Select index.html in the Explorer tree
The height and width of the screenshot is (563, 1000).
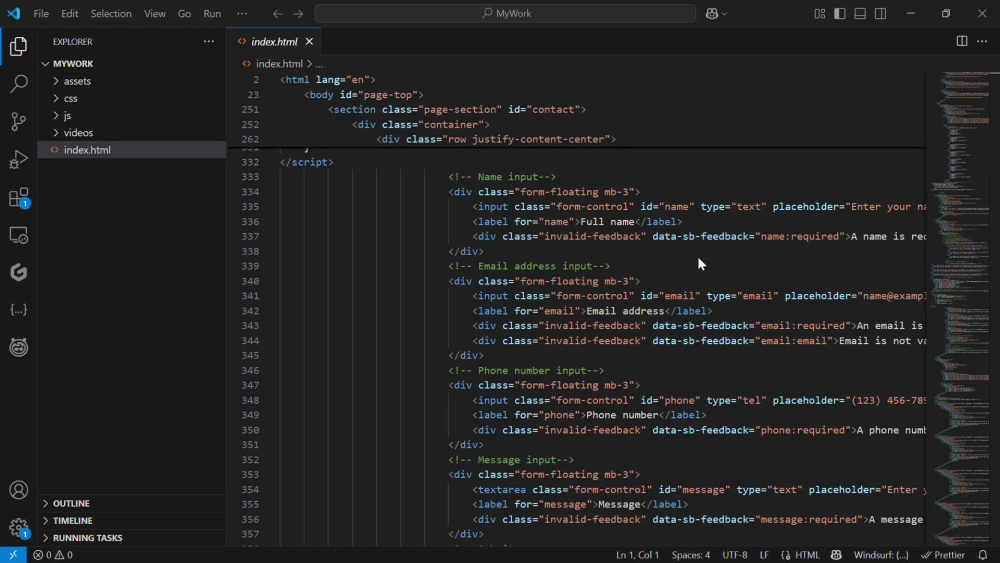click(131, 150)
